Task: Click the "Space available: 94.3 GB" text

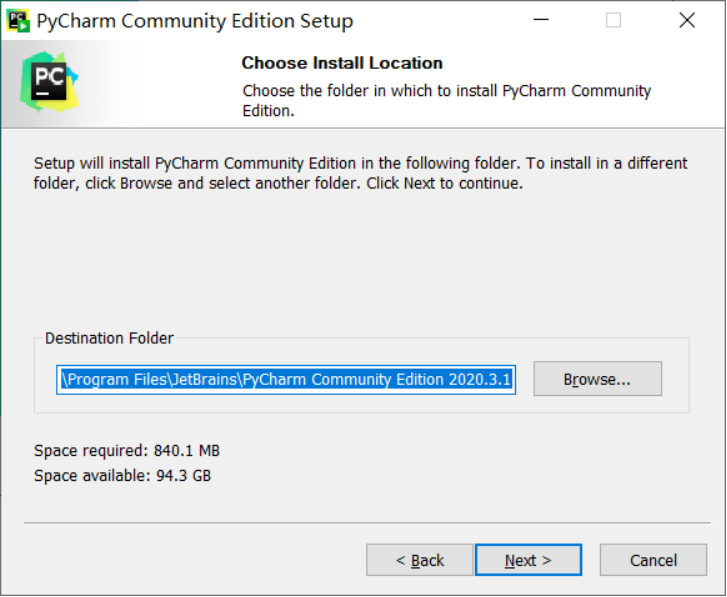Action: 122,476
